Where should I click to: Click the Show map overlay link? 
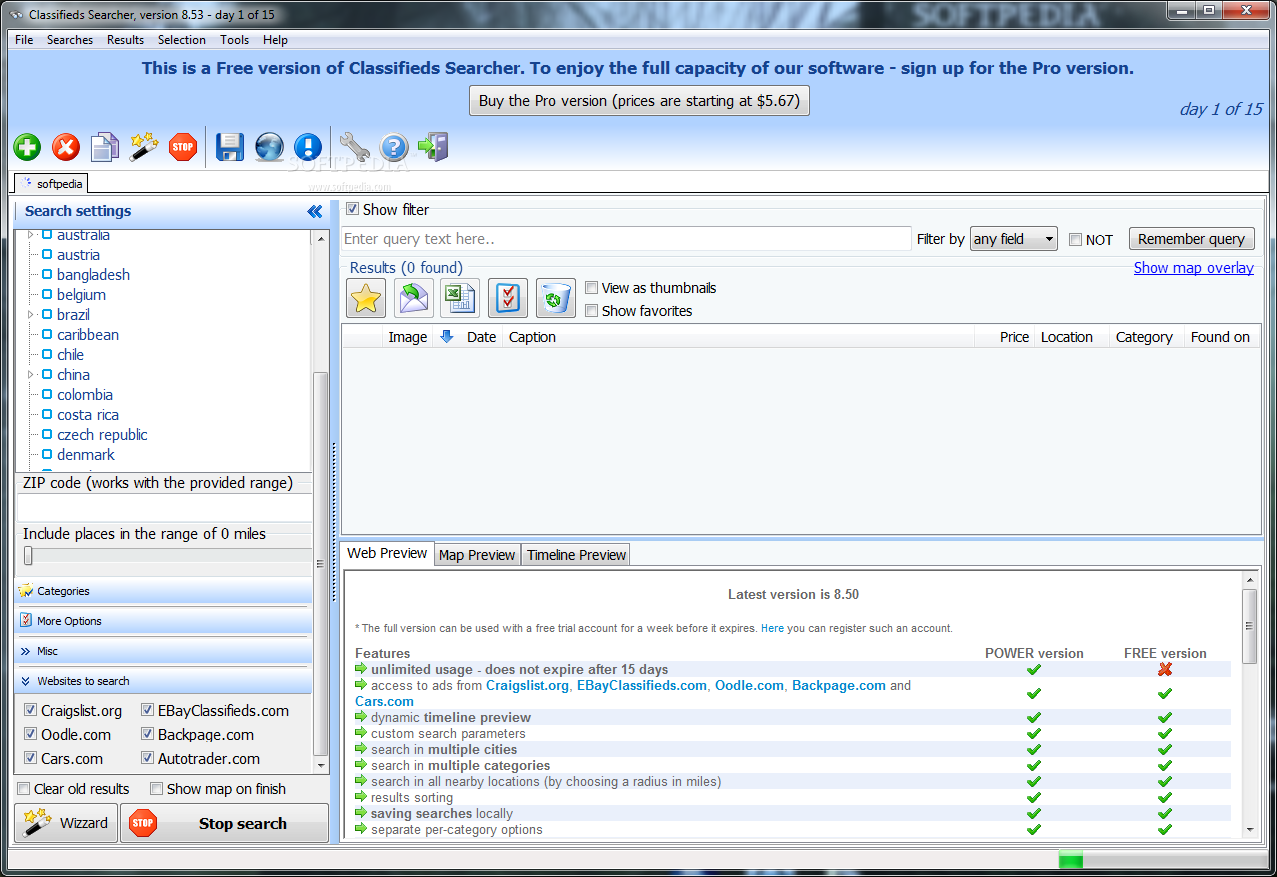coord(1194,268)
